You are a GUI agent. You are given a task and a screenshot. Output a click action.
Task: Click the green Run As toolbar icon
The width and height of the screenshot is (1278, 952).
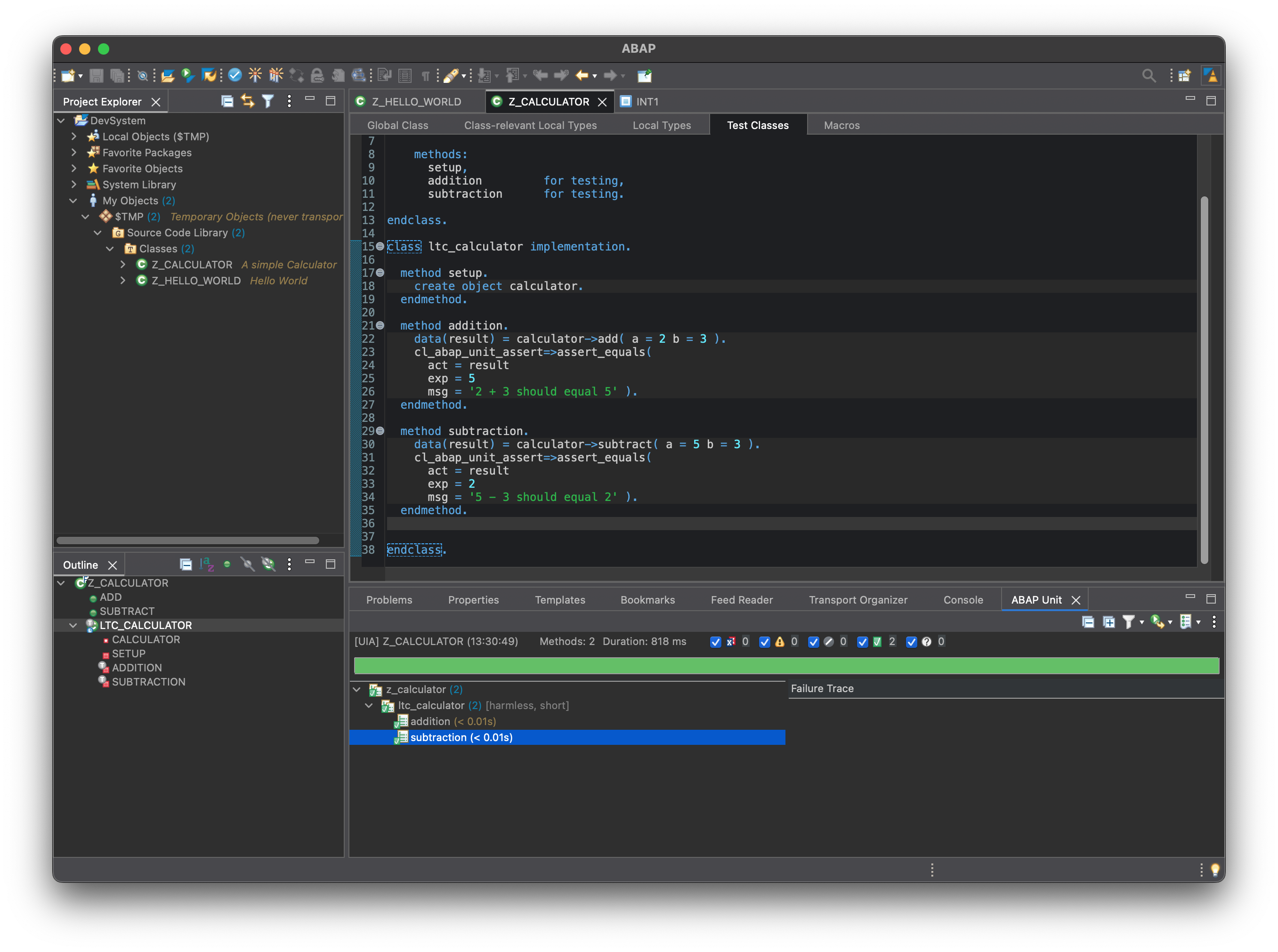click(188, 75)
